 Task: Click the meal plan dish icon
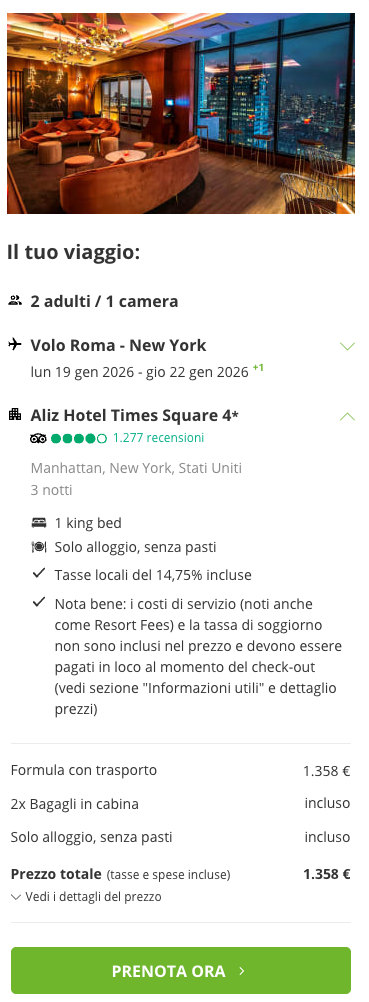pos(39,547)
